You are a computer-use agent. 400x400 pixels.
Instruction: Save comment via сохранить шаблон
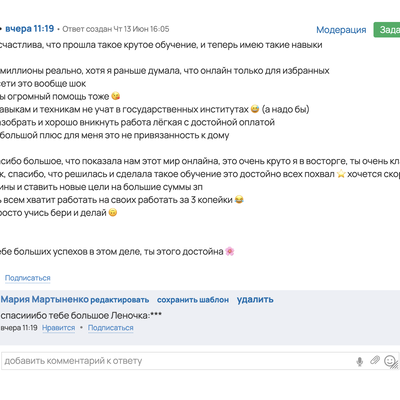pyautogui.click(x=193, y=300)
